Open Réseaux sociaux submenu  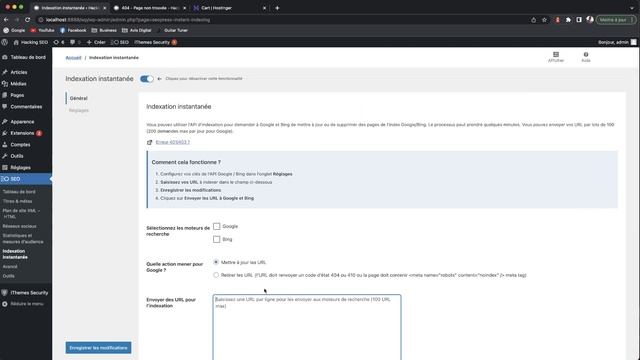pos(19,226)
